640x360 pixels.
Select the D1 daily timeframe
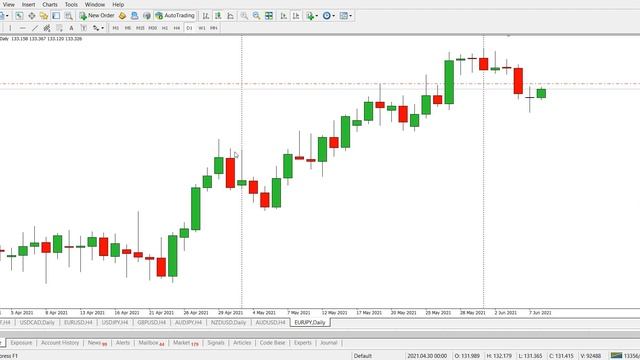(189, 28)
